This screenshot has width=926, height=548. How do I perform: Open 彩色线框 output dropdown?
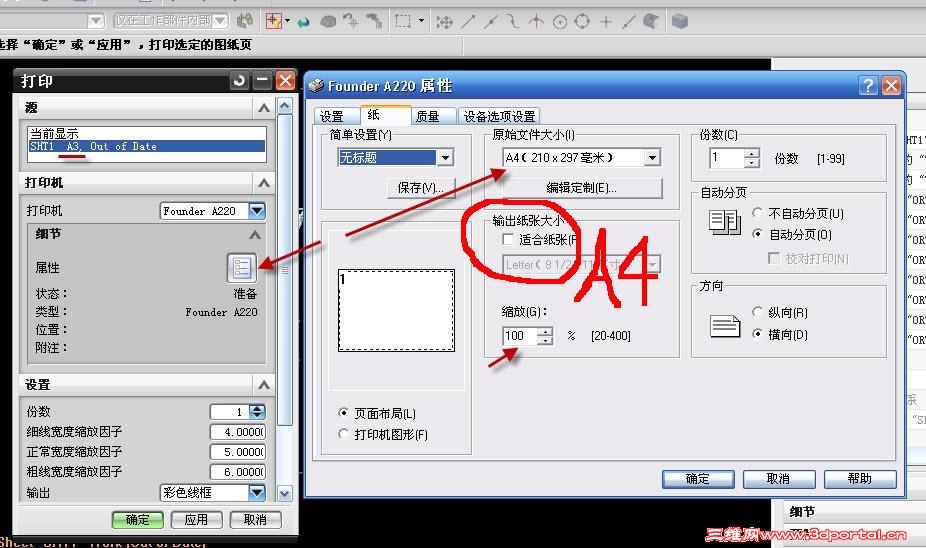pyautogui.click(x=257, y=492)
